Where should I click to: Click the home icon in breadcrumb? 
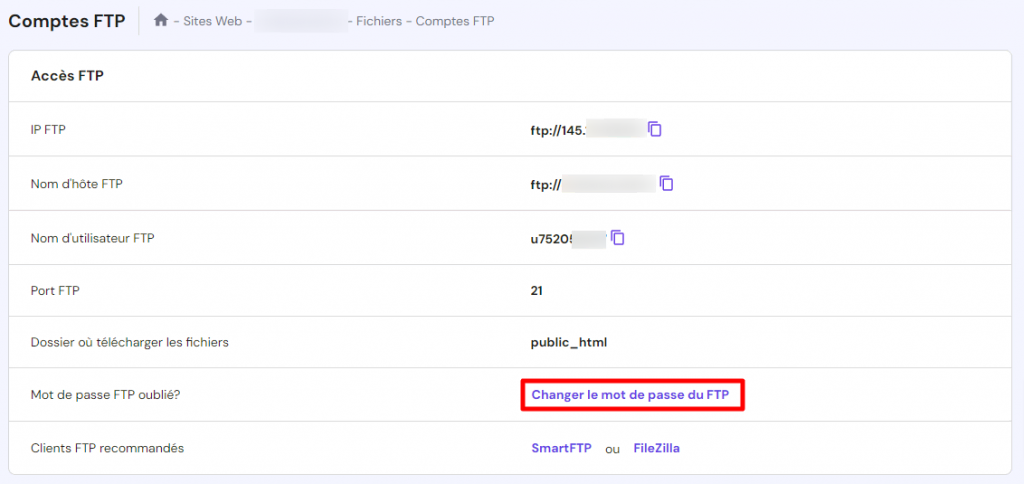click(161, 20)
